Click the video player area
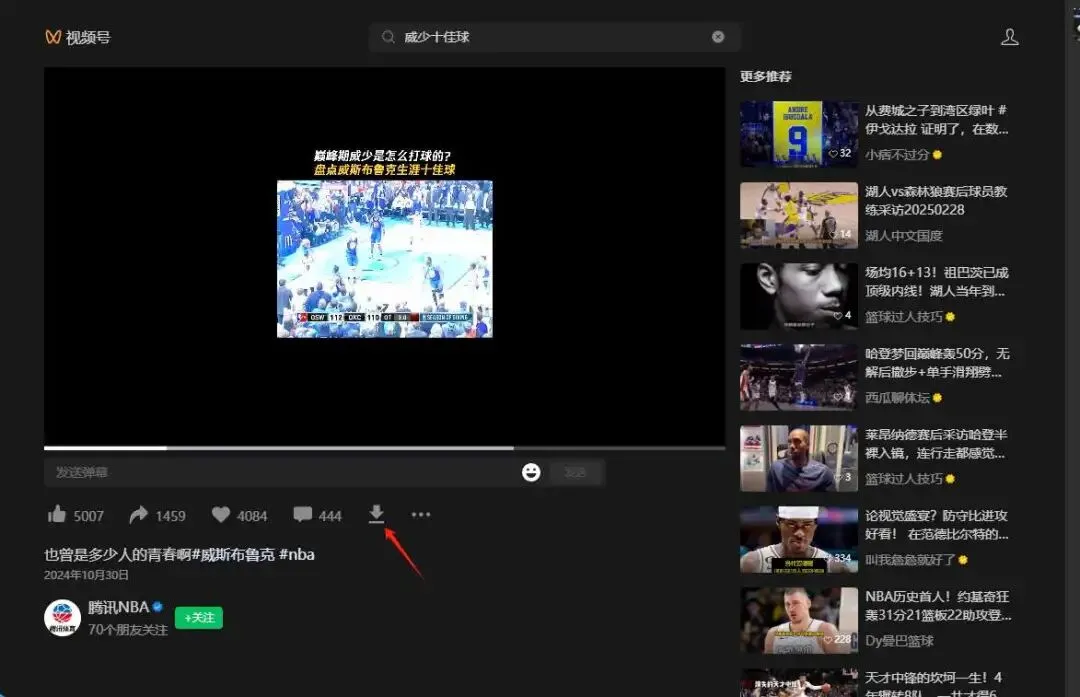The image size is (1080, 697). point(384,256)
